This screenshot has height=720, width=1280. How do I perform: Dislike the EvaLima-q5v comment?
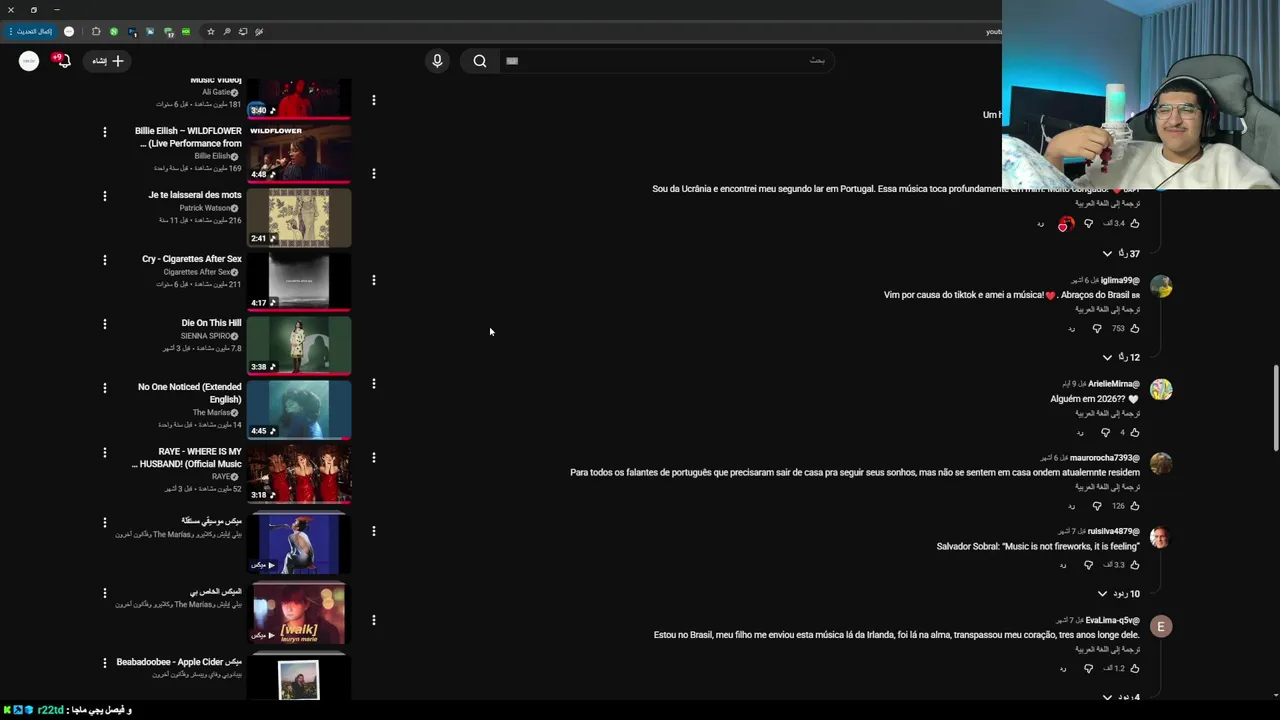click(x=1089, y=668)
